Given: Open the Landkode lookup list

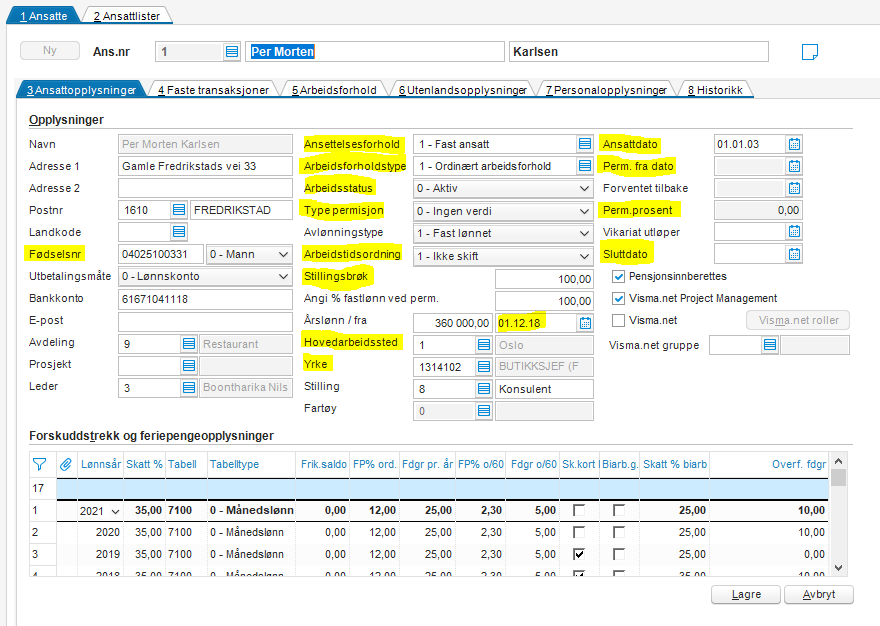Looking at the screenshot, I should coord(178,232).
